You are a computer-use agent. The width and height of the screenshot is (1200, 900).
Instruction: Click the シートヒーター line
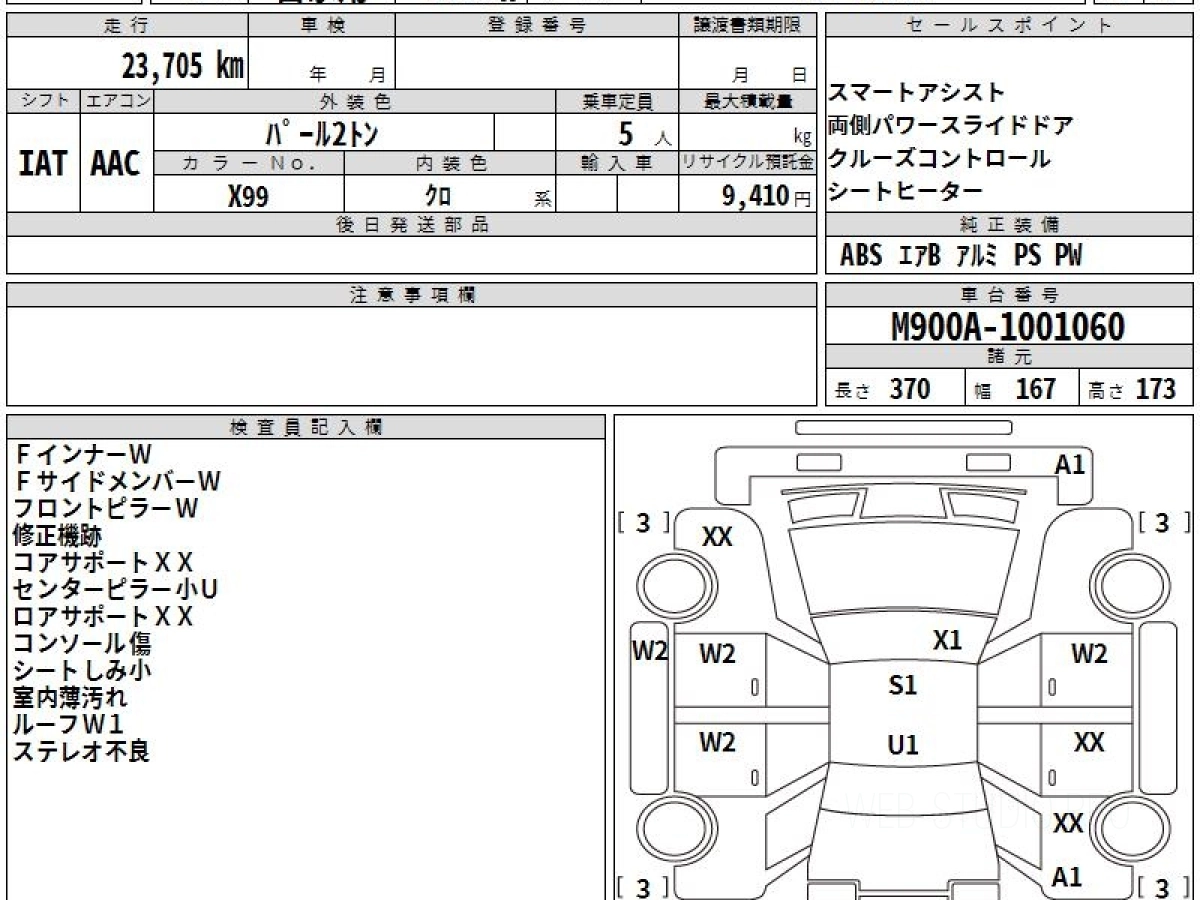pyautogui.click(x=906, y=191)
